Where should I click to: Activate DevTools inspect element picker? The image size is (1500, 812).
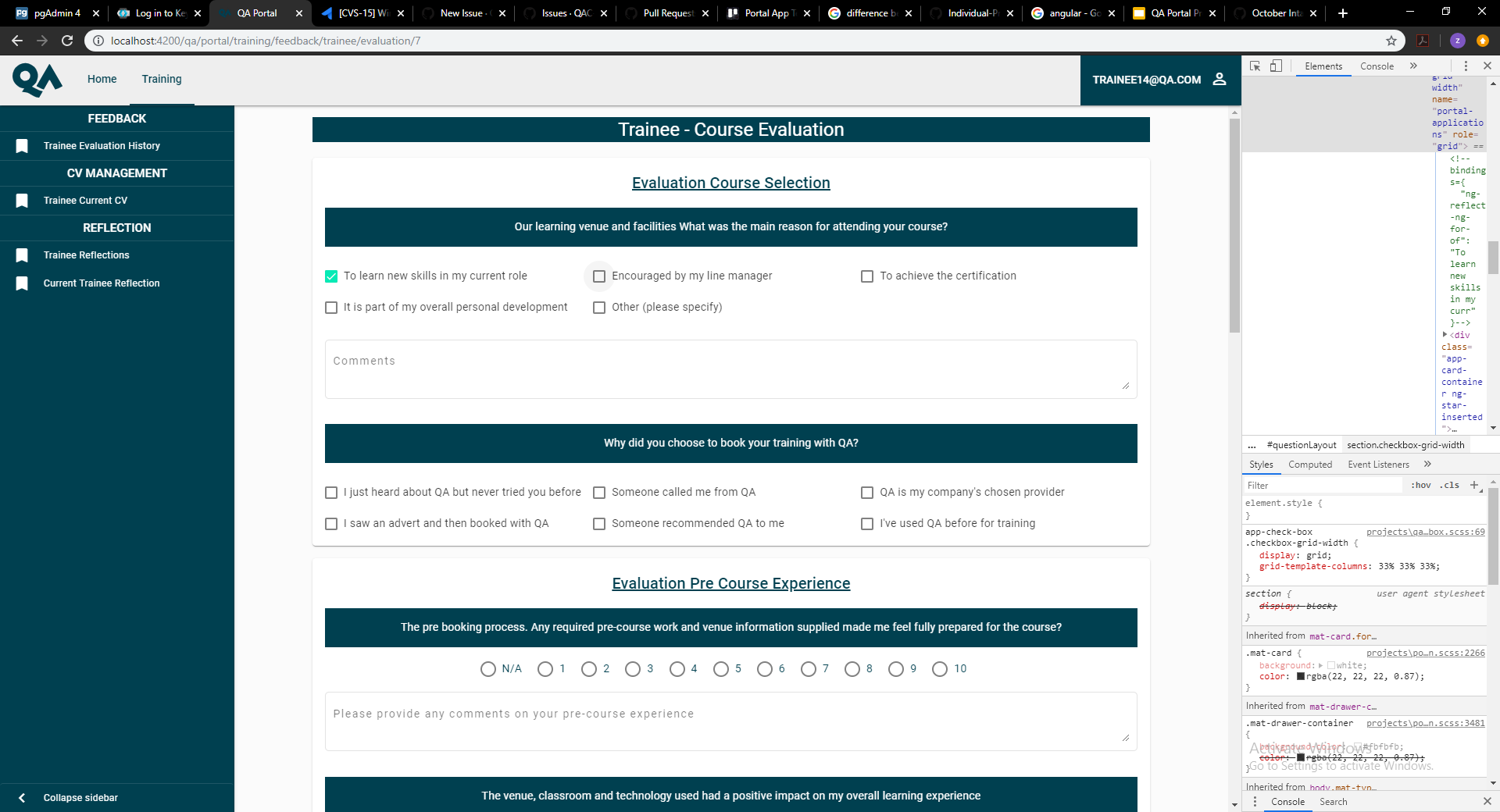coord(1255,66)
